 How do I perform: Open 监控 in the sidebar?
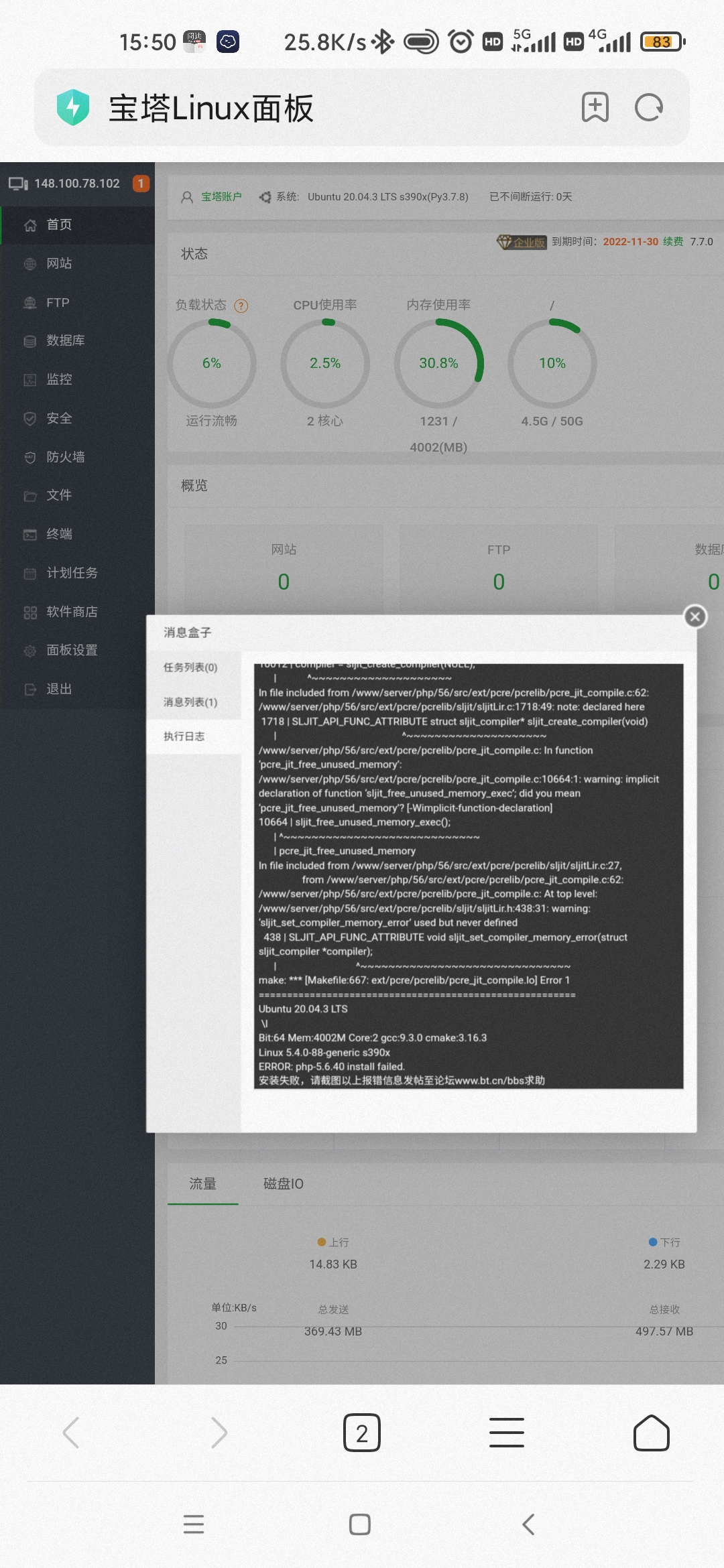point(77,379)
